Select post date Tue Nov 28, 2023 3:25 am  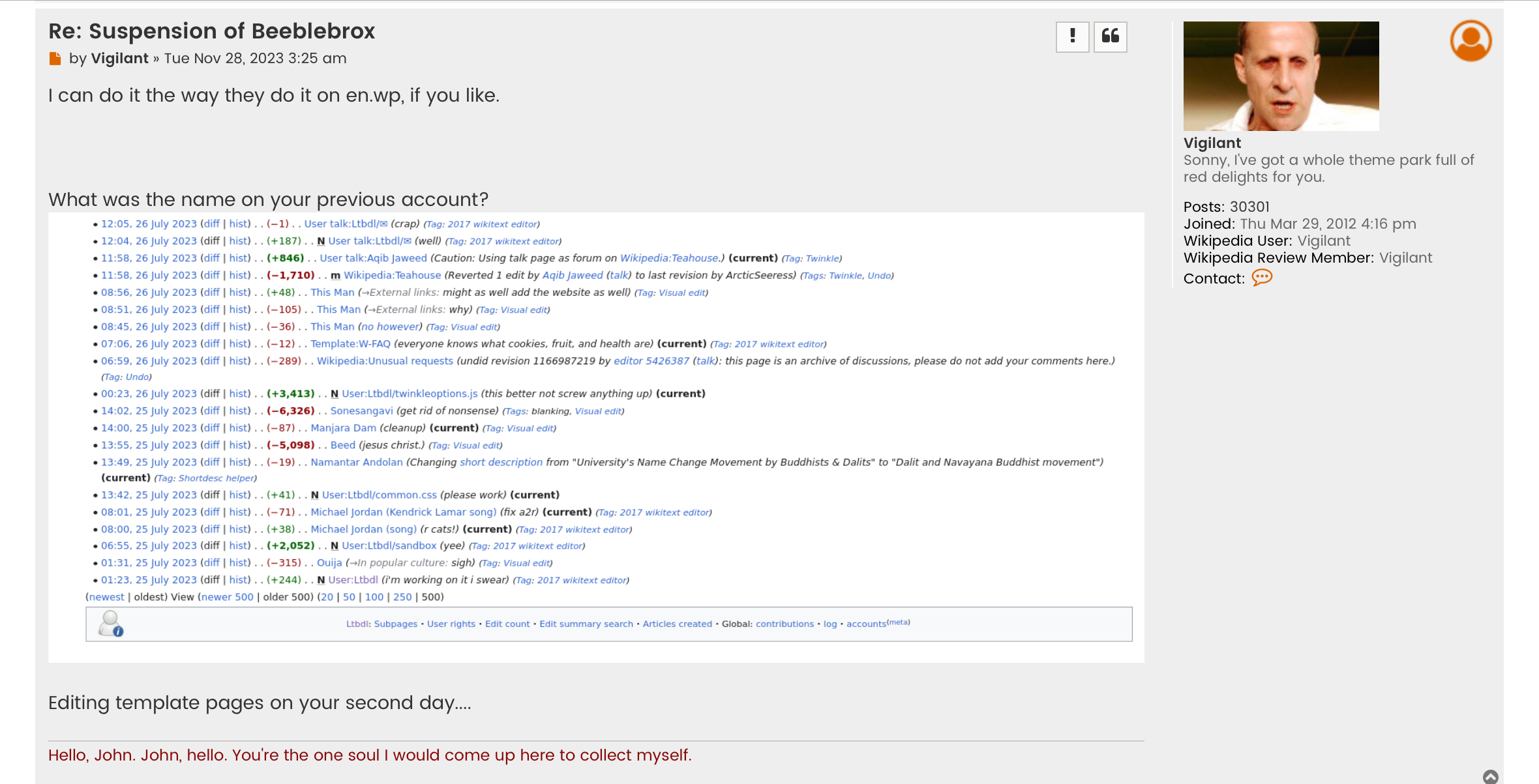(x=255, y=59)
